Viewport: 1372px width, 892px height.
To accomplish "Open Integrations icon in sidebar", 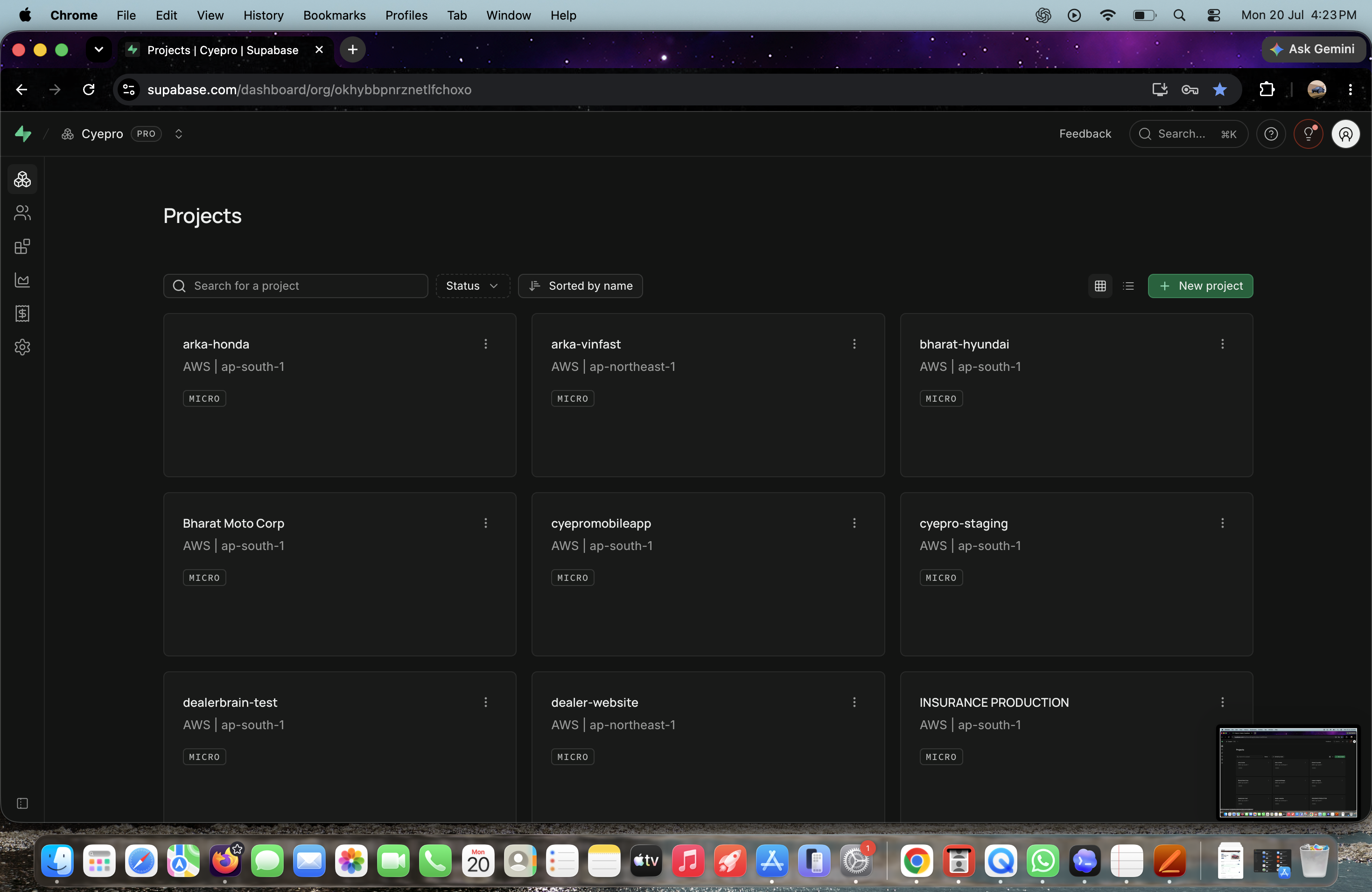I will [22, 247].
